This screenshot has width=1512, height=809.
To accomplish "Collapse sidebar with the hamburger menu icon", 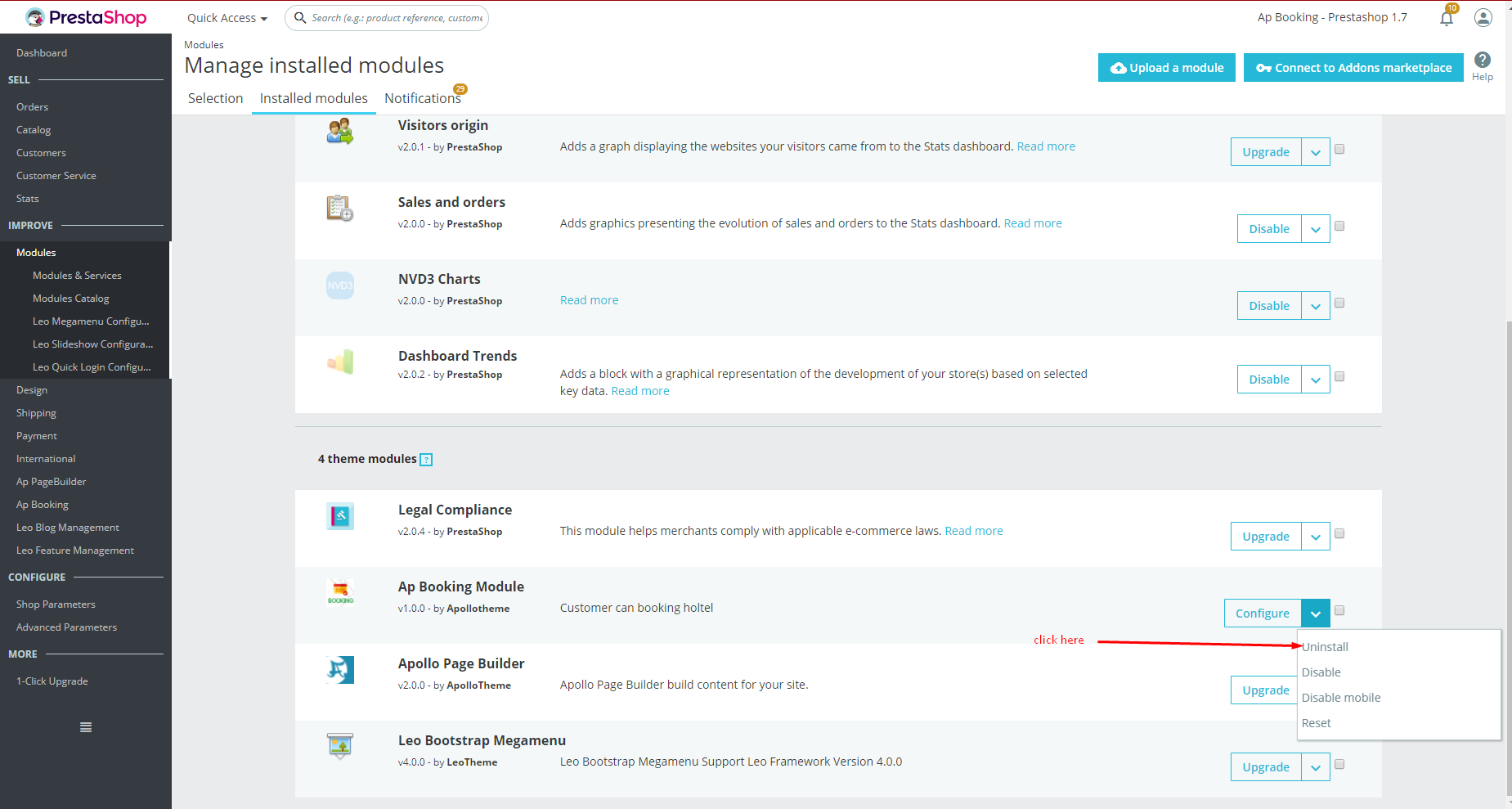I will click(86, 727).
